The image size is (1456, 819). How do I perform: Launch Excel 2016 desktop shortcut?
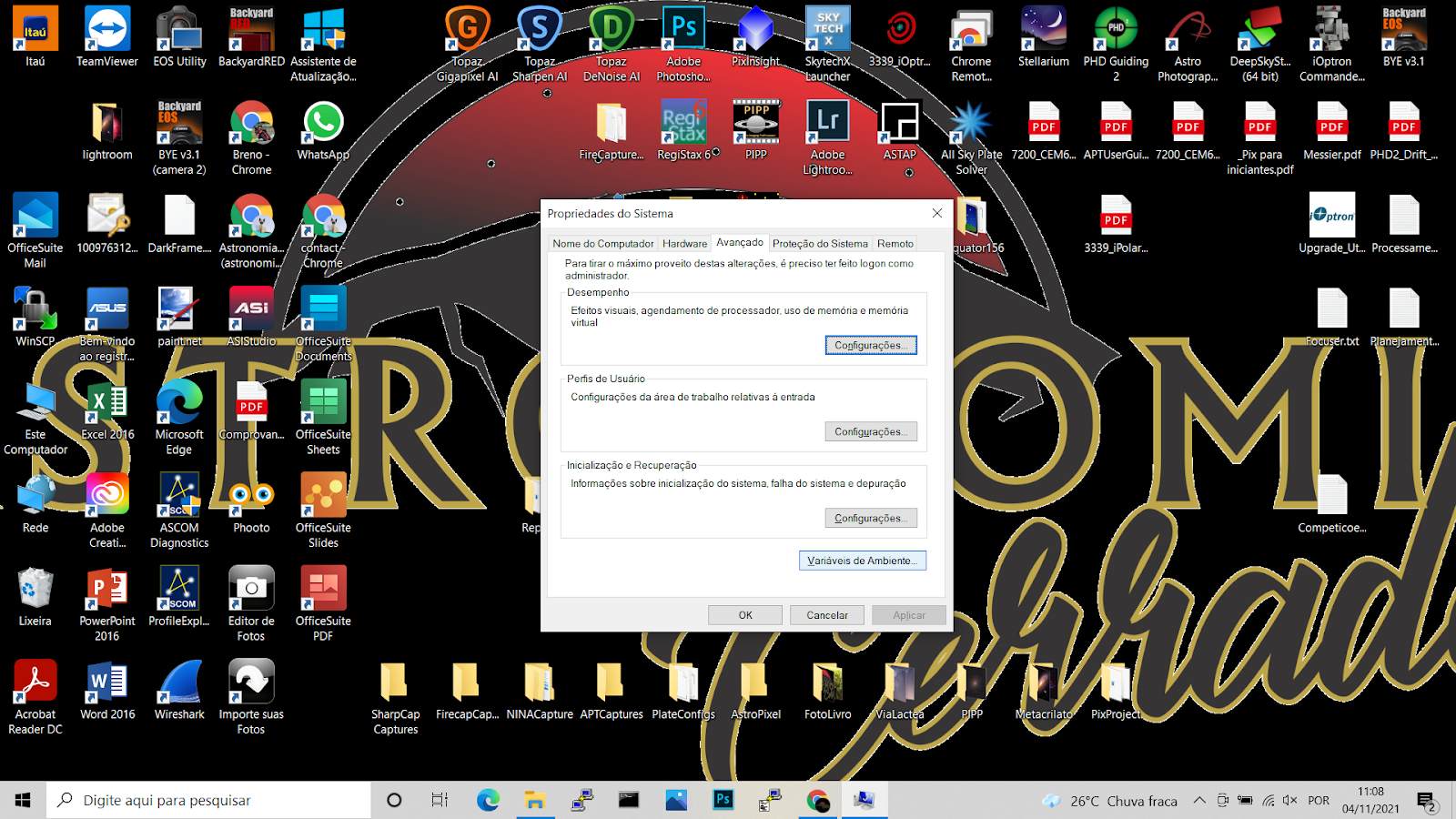[107, 410]
